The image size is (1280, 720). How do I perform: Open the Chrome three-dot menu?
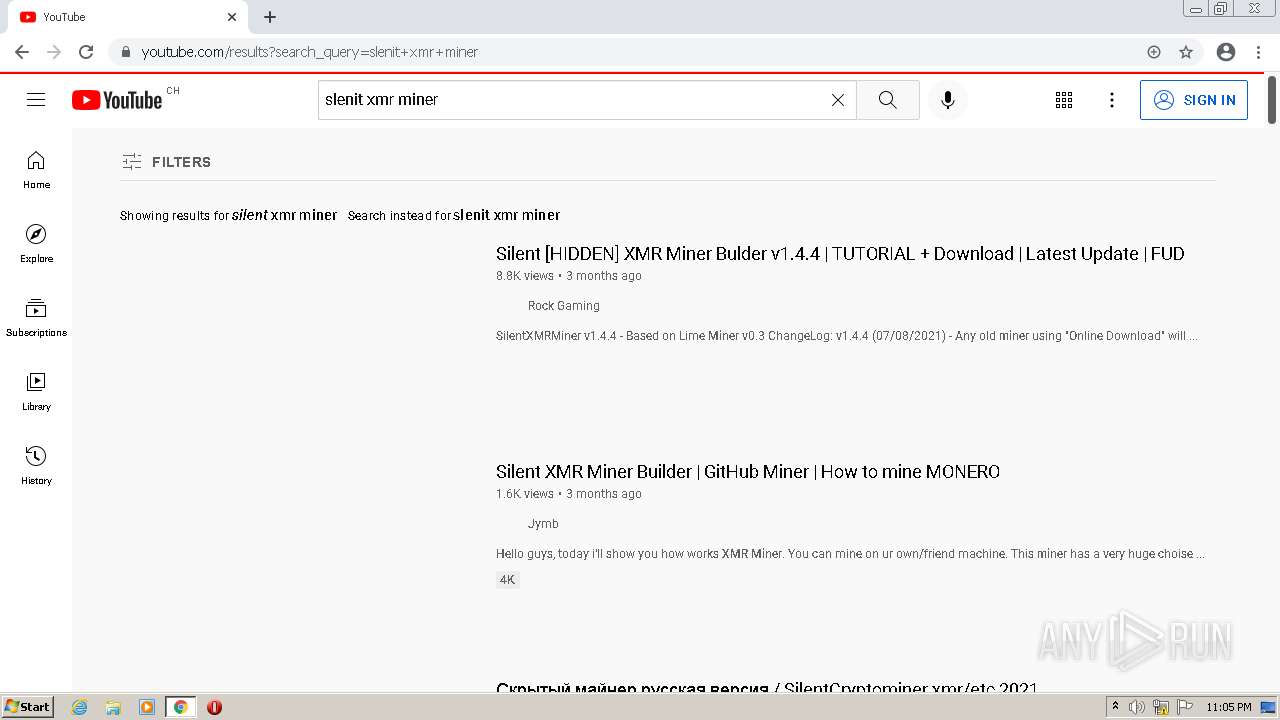tap(1259, 52)
